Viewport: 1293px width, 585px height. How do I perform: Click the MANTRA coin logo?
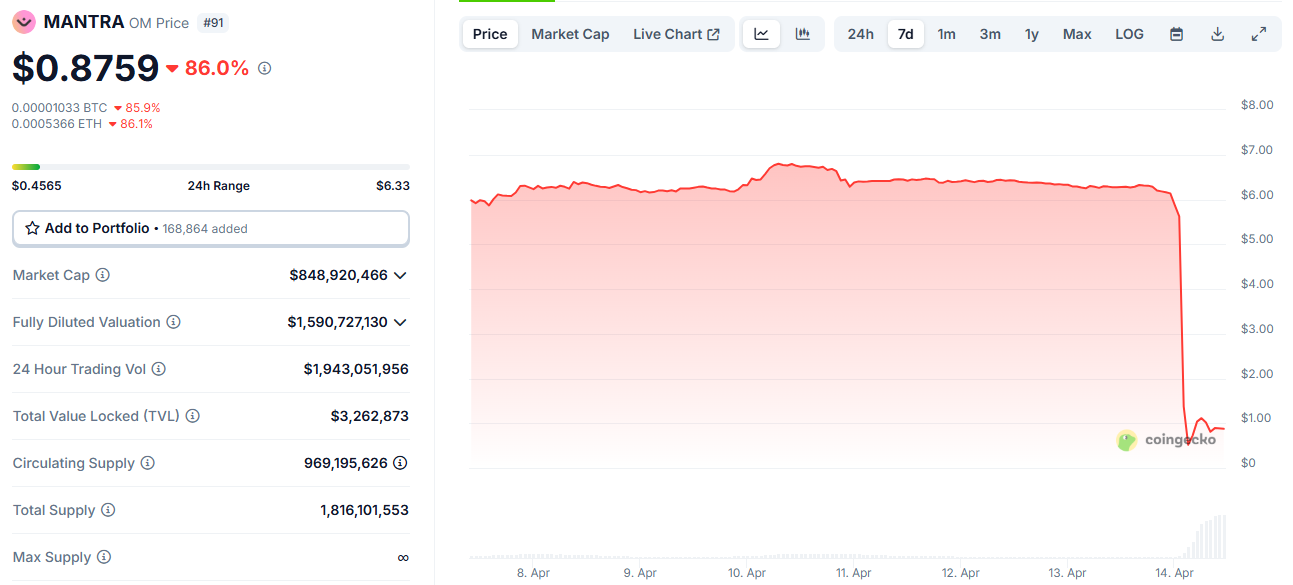point(23,22)
